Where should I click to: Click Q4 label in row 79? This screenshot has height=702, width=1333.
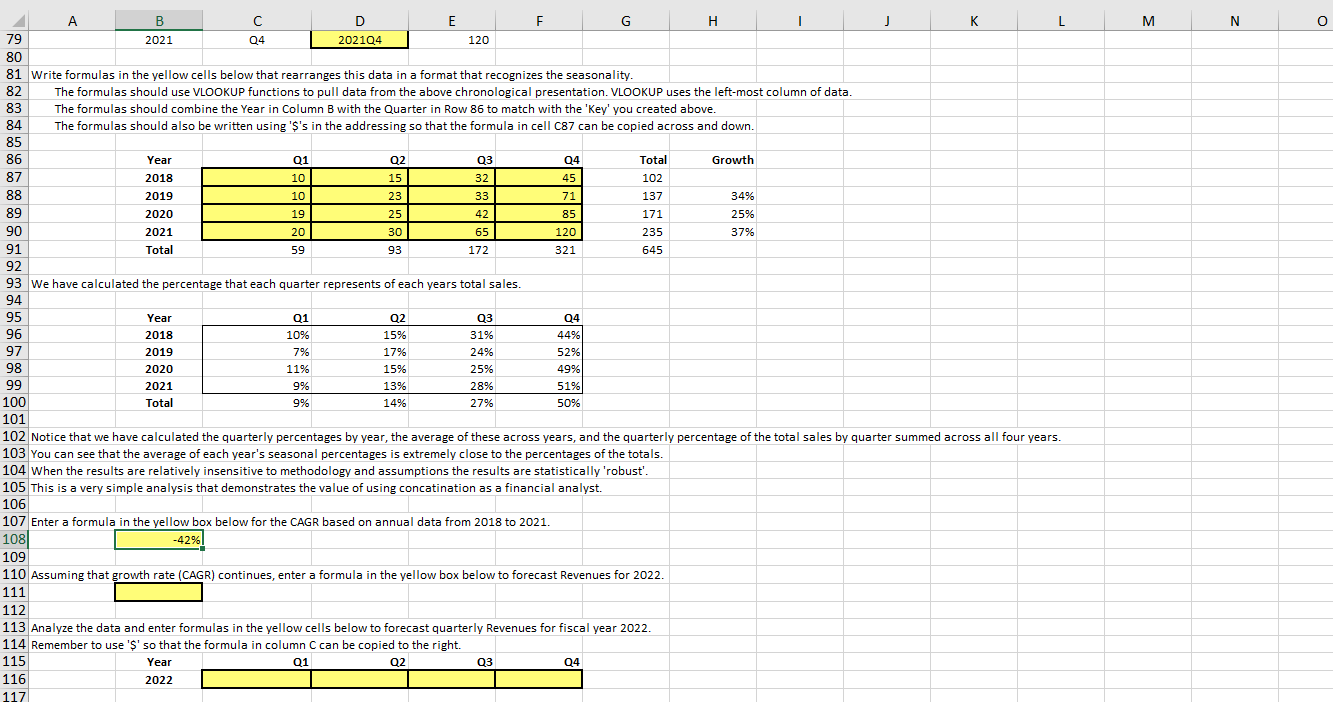coord(256,41)
